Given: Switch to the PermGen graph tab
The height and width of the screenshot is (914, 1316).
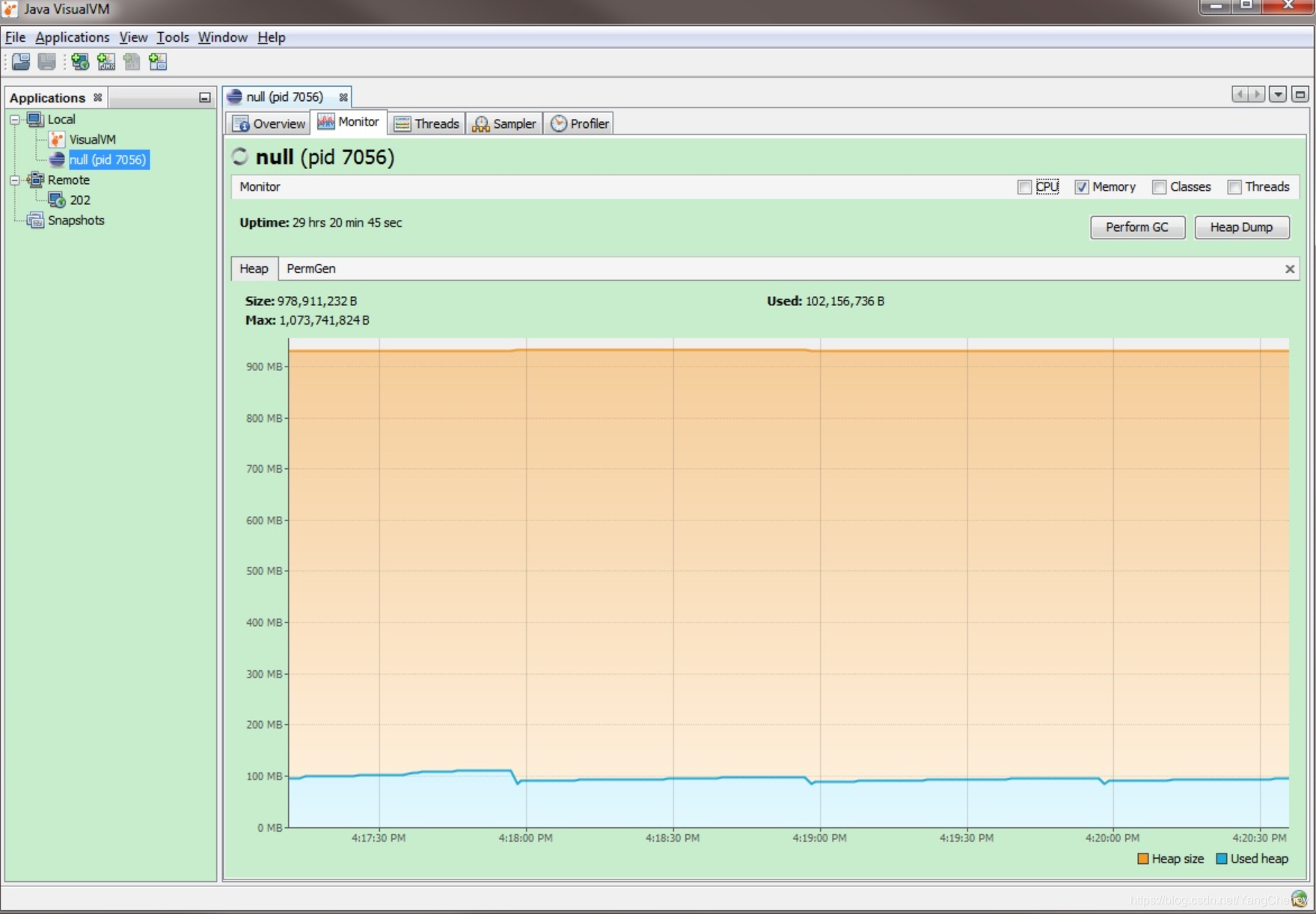Looking at the screenshot, I should tap(311, 269).
